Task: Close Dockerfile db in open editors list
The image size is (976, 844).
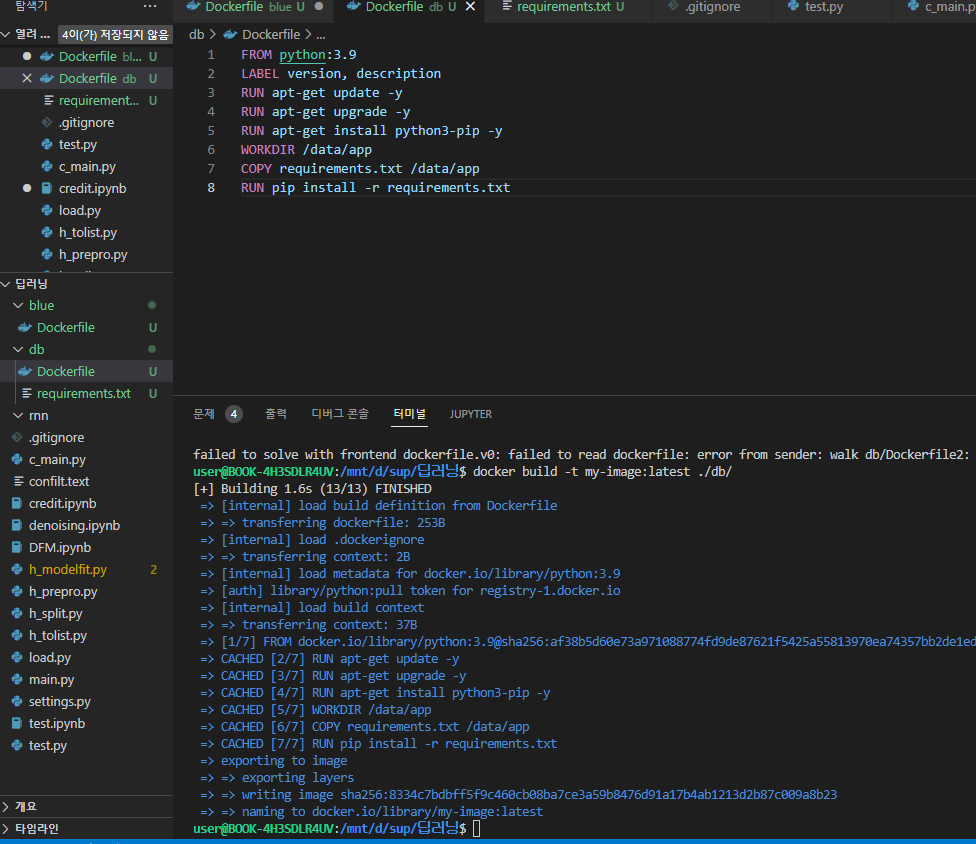Action: (x=27, y=78)
